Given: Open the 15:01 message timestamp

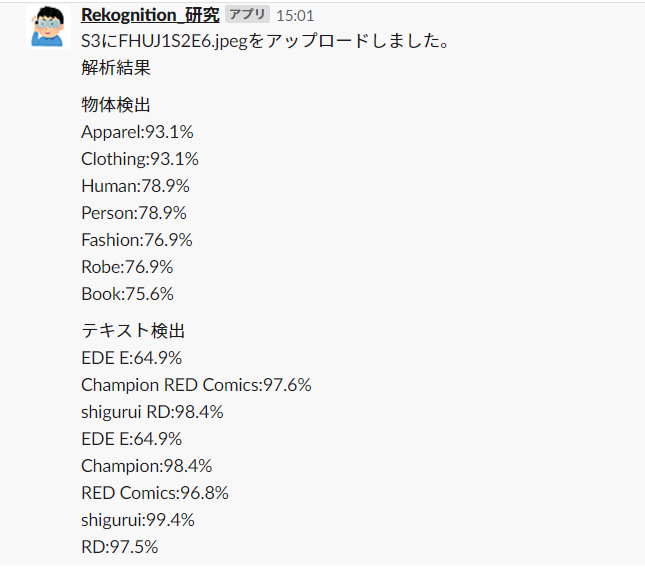Looking at the screenshot, I should click(x=294, y=16).
